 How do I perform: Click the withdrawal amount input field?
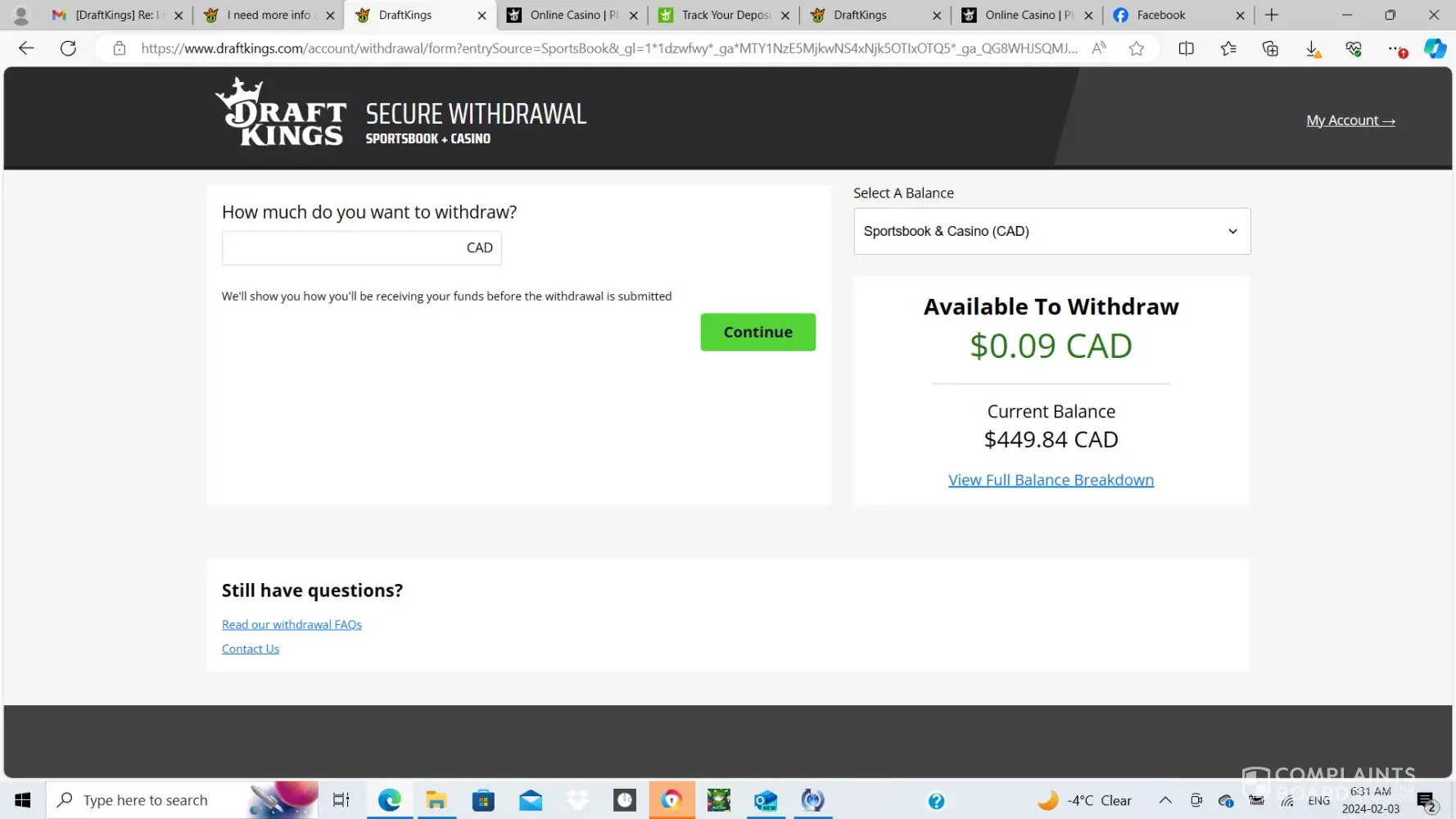[361, 248]
